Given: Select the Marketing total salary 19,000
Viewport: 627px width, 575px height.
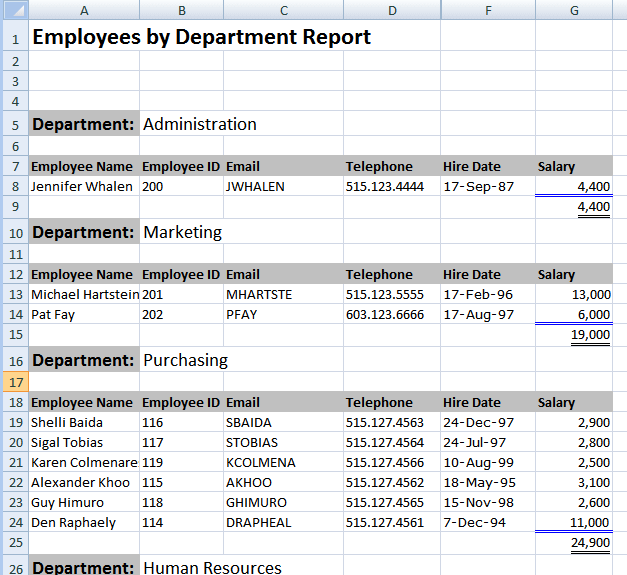Looking at the screenshot, I should point(590,335).
